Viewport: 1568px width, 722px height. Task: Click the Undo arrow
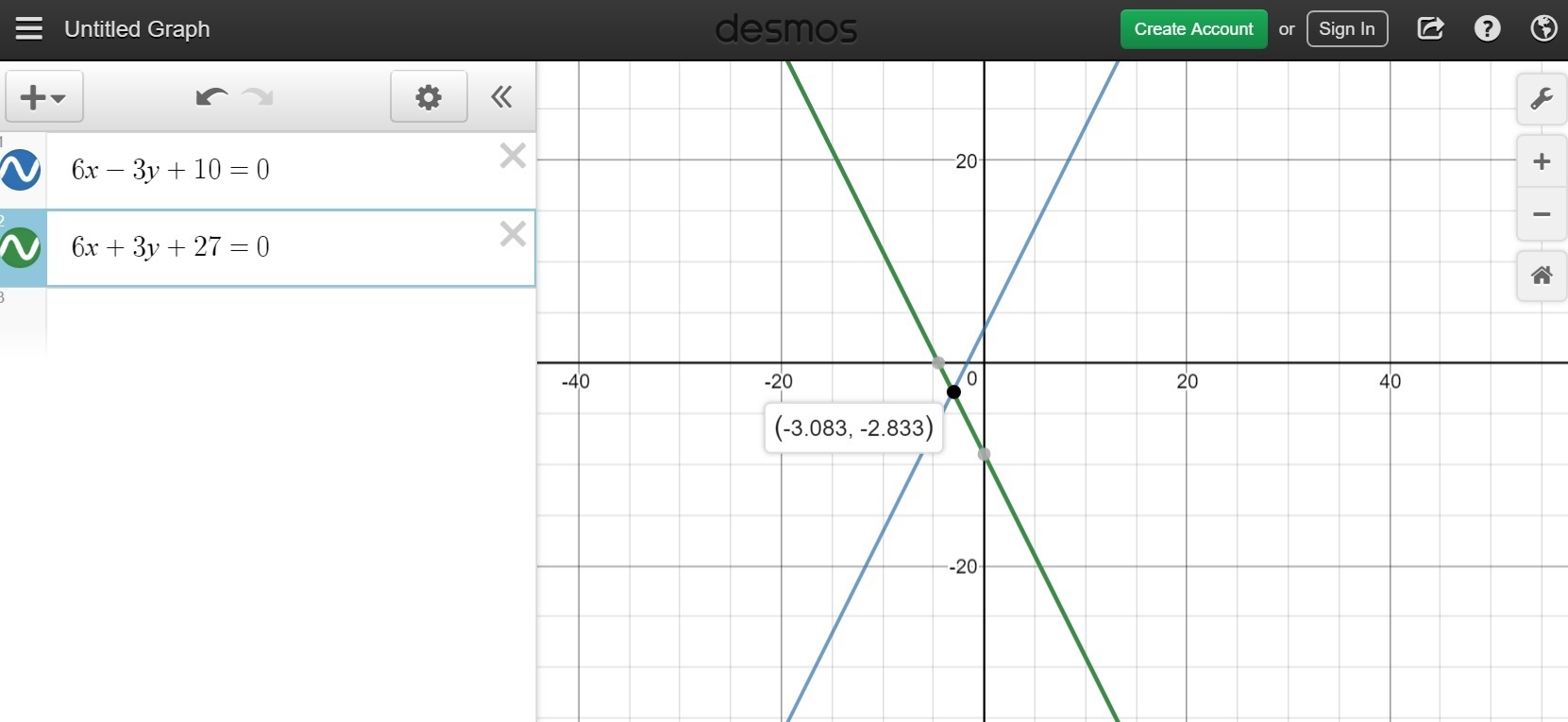211,96
